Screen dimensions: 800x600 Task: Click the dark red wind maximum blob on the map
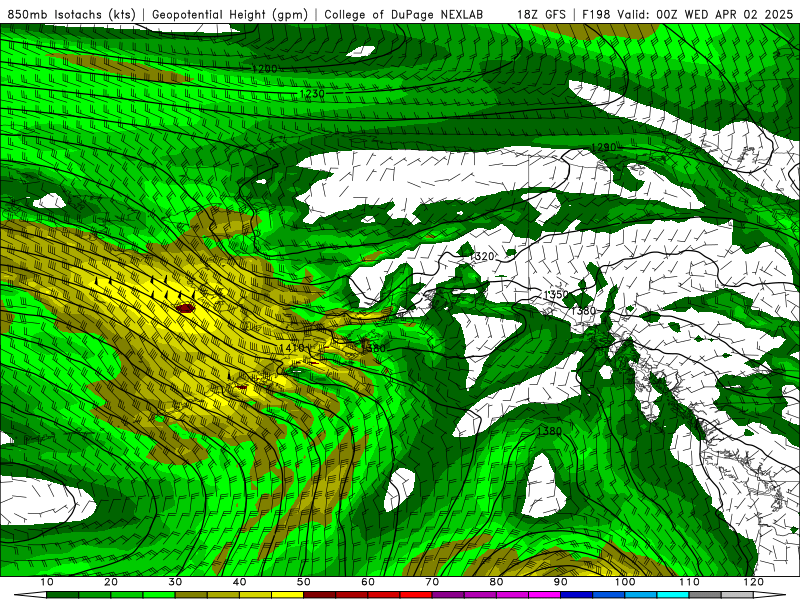(185, 308)
